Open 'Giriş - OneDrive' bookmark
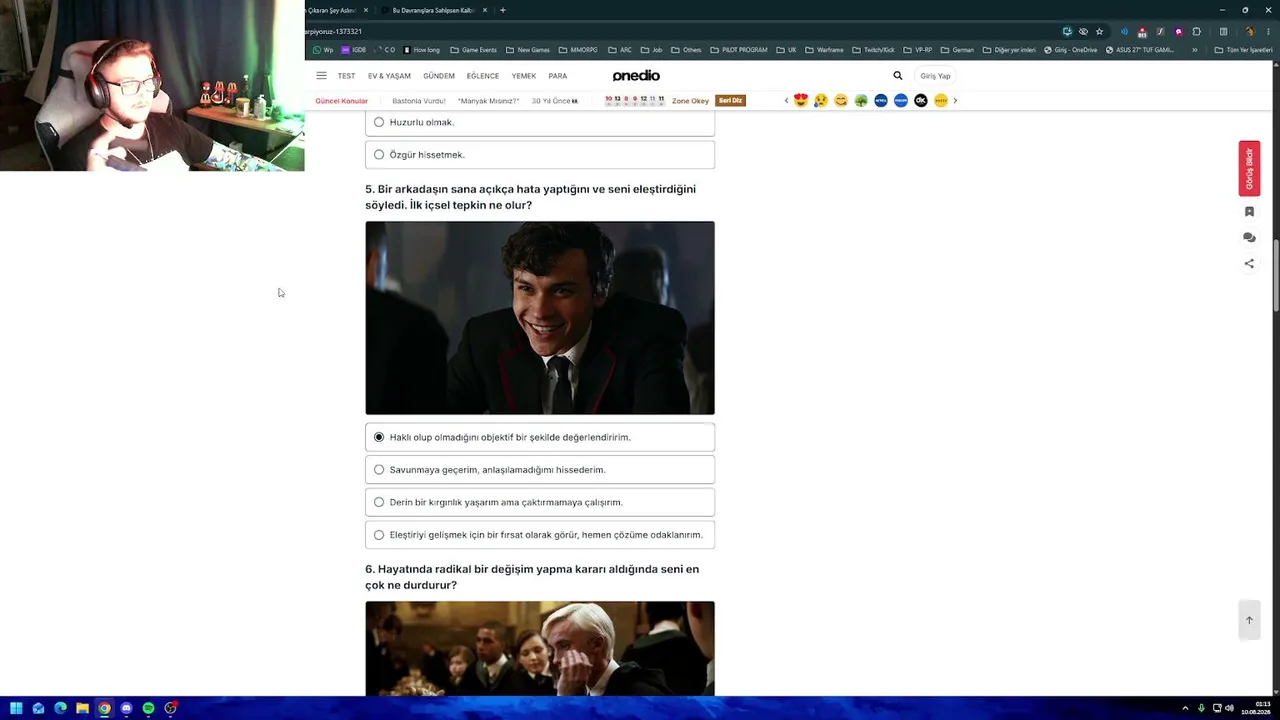 (x=1070, y=50)
